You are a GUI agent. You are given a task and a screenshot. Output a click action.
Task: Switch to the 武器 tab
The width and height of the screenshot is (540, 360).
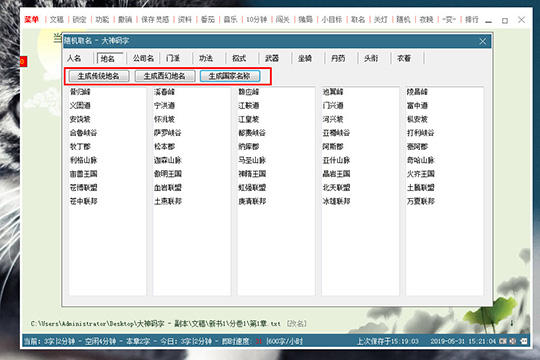tap(272, 58)
